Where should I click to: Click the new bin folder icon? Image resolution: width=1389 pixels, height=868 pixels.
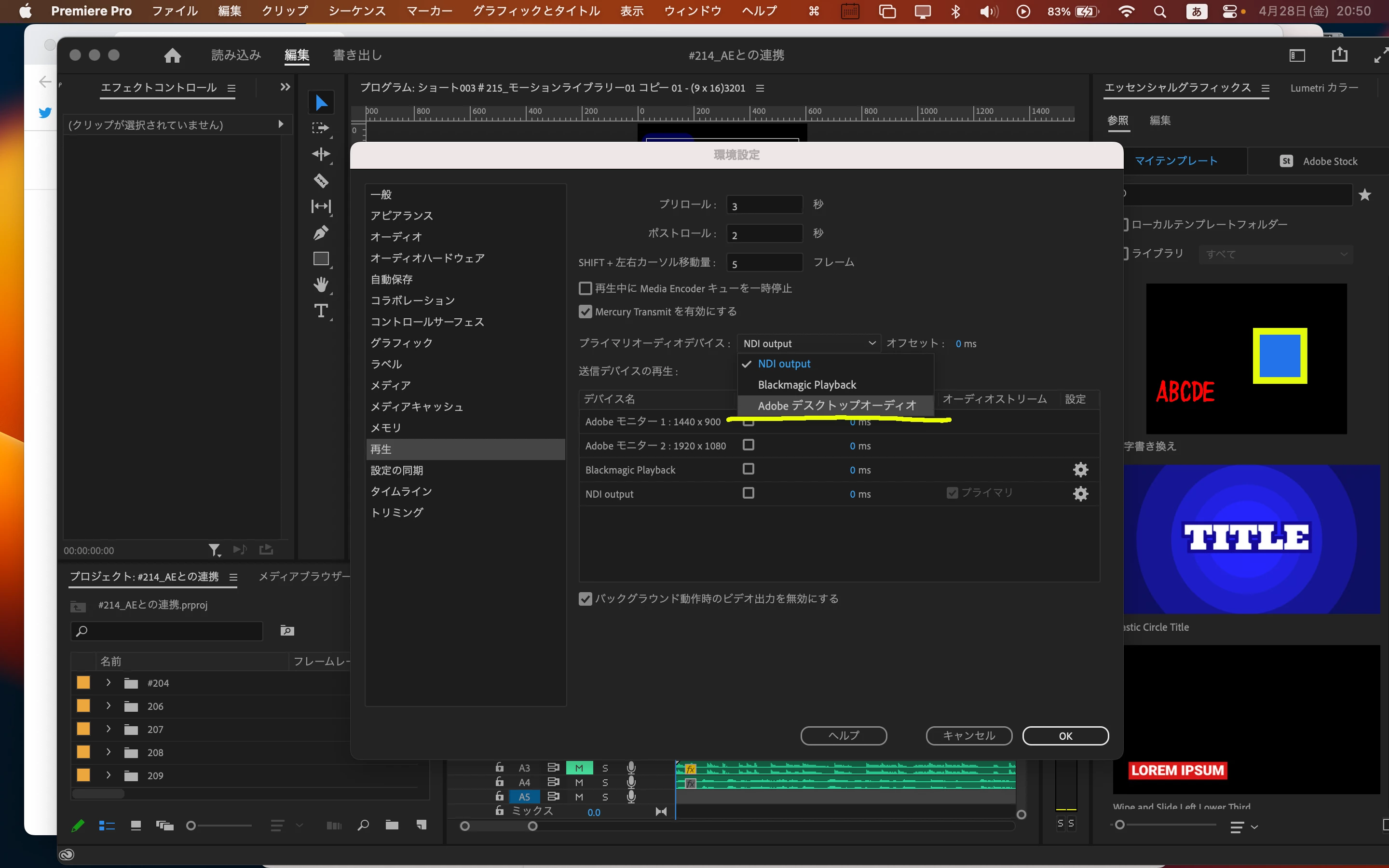click(392, 825)
